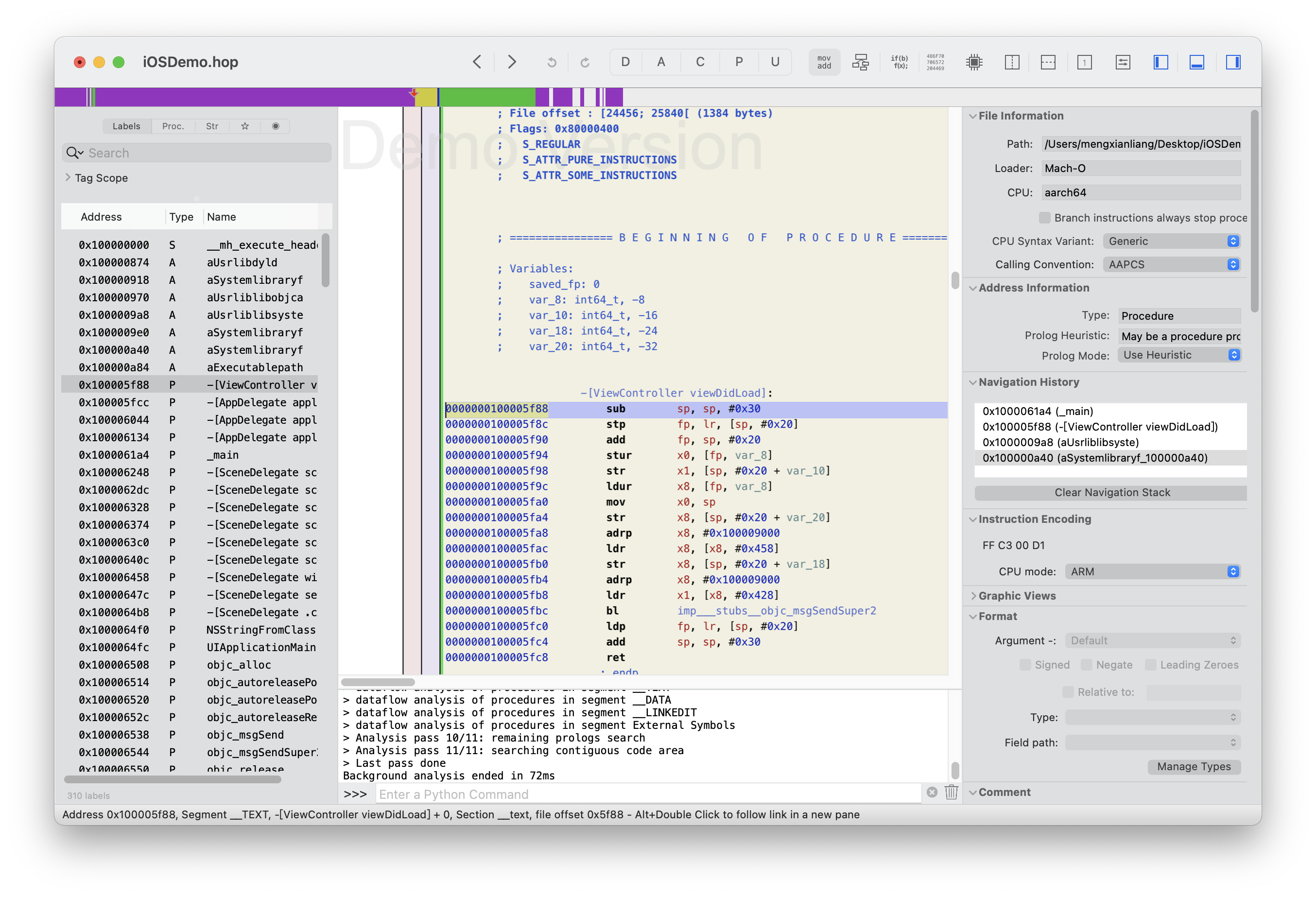Select history entry 0x1000009a8 (aUsrliblibsyste)

[1110, 442]
